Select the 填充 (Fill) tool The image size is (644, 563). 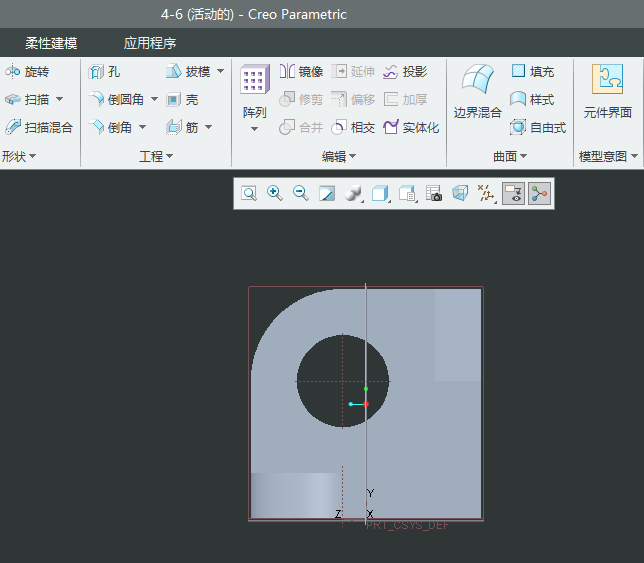[533, 71]
